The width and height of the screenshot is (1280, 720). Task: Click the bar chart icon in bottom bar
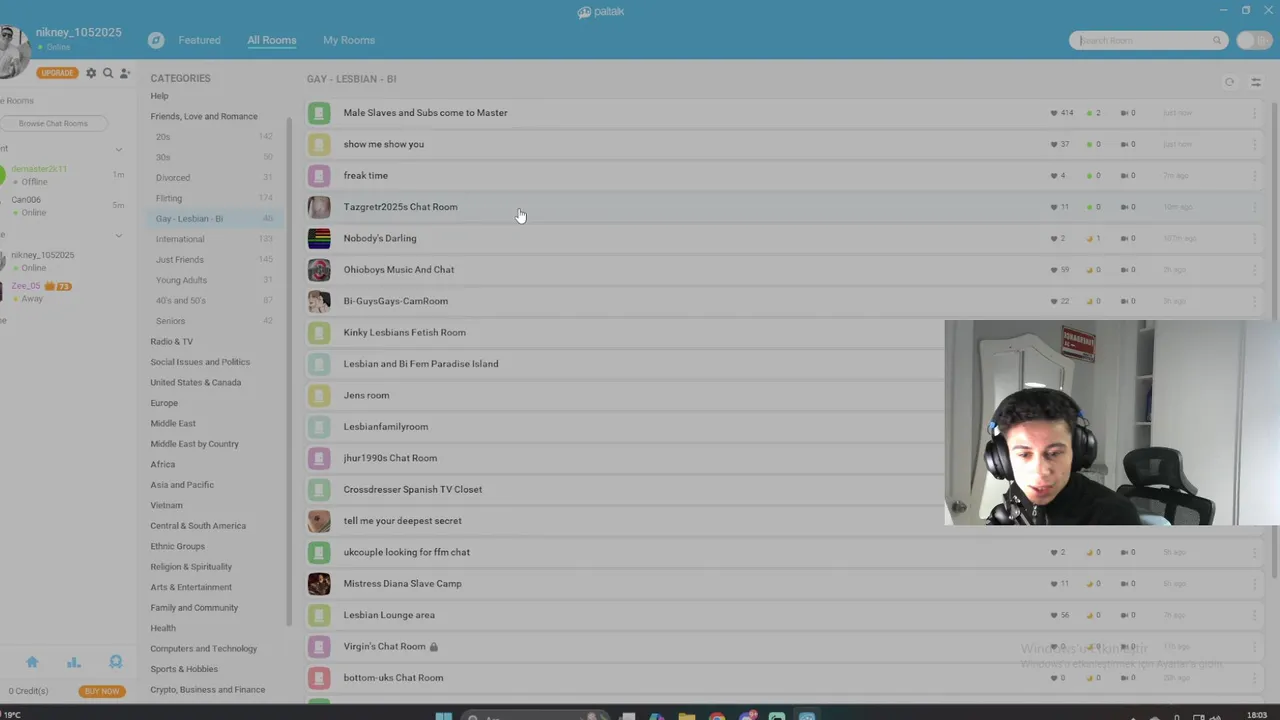point(73,662)
